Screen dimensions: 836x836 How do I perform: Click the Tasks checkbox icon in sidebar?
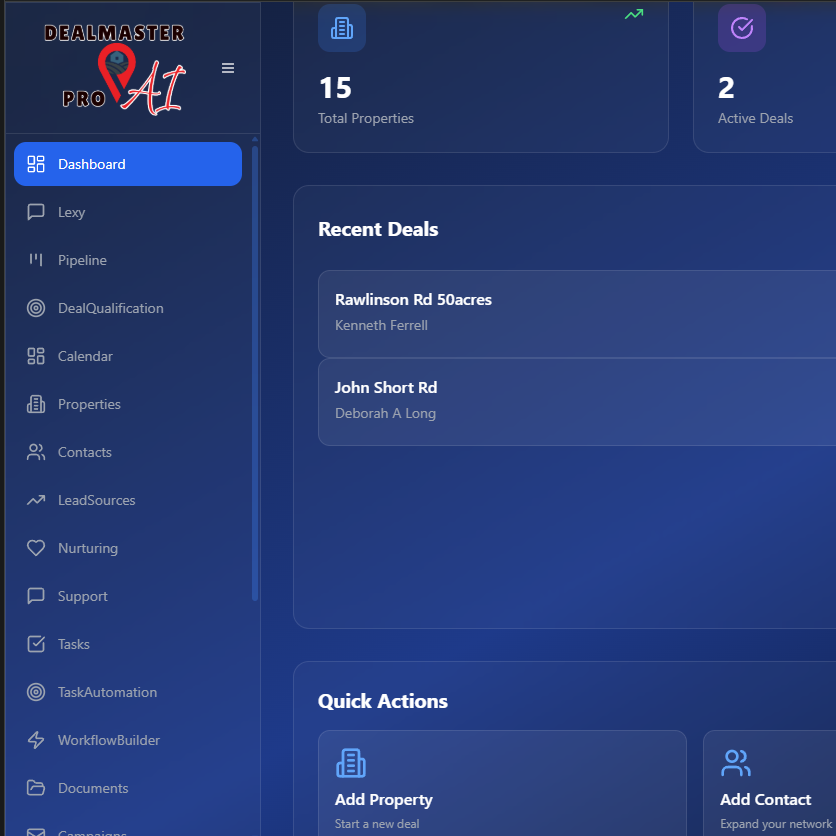[x=36, y=644]
